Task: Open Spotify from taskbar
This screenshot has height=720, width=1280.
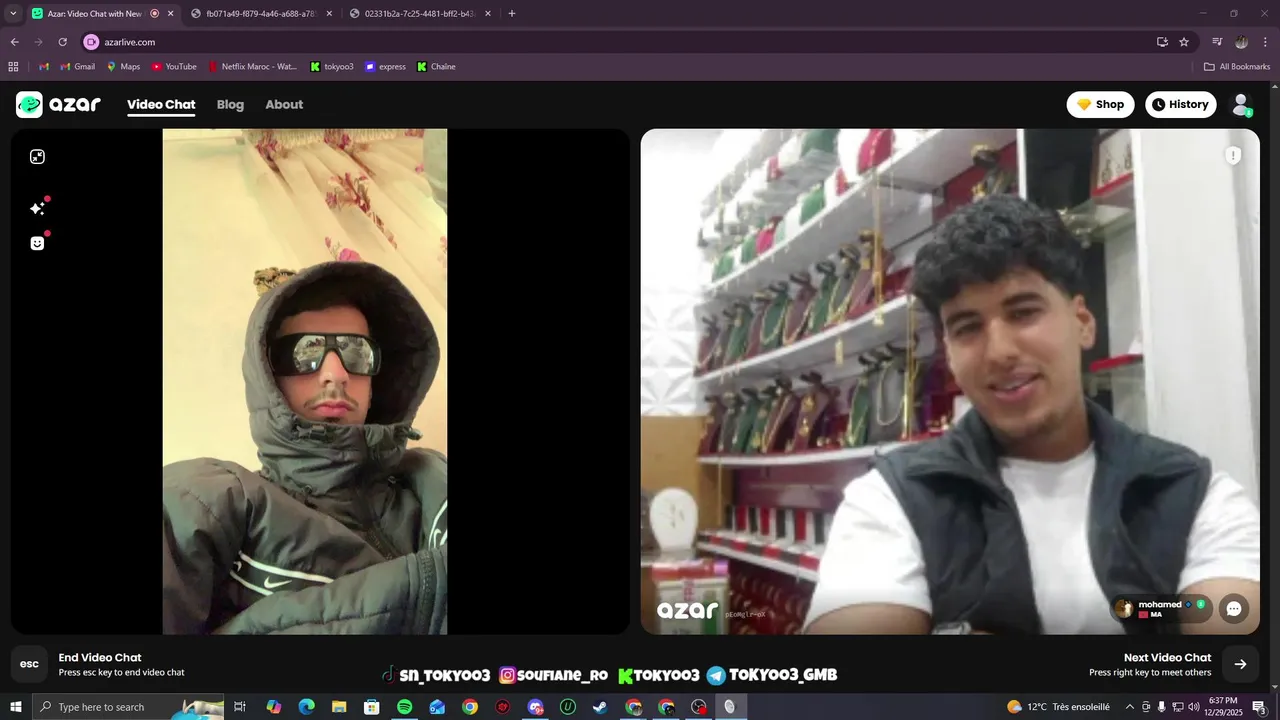Action: coord(404,707)
